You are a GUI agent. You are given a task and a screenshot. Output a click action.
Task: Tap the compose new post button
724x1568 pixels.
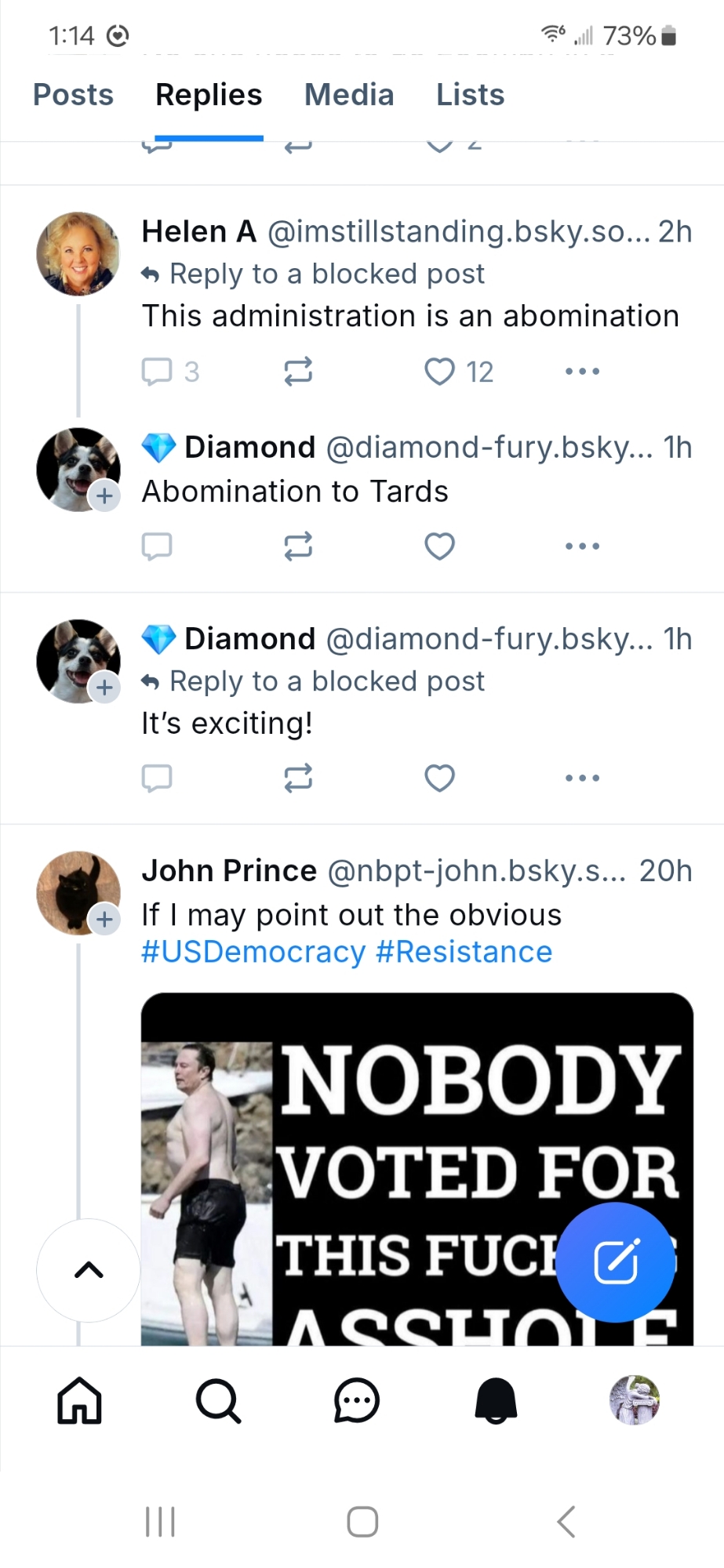click(615, 1261)
